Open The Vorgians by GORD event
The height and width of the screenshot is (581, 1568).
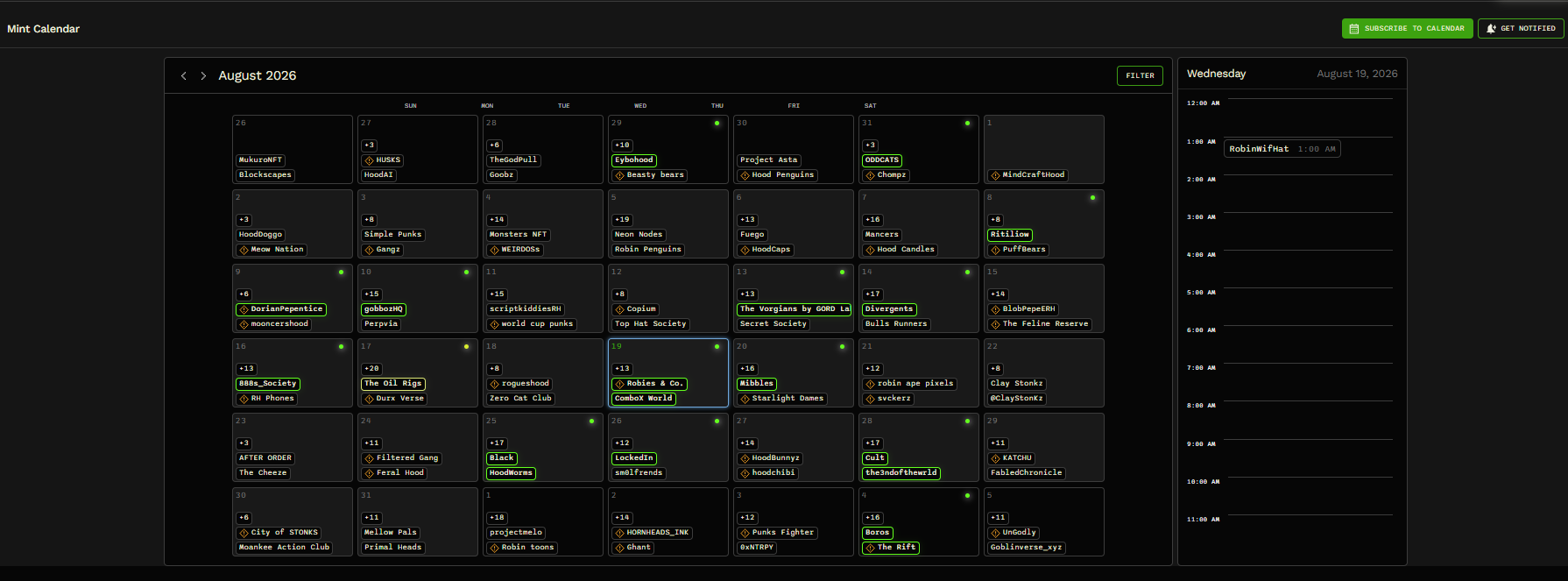[x=795, y=309]
